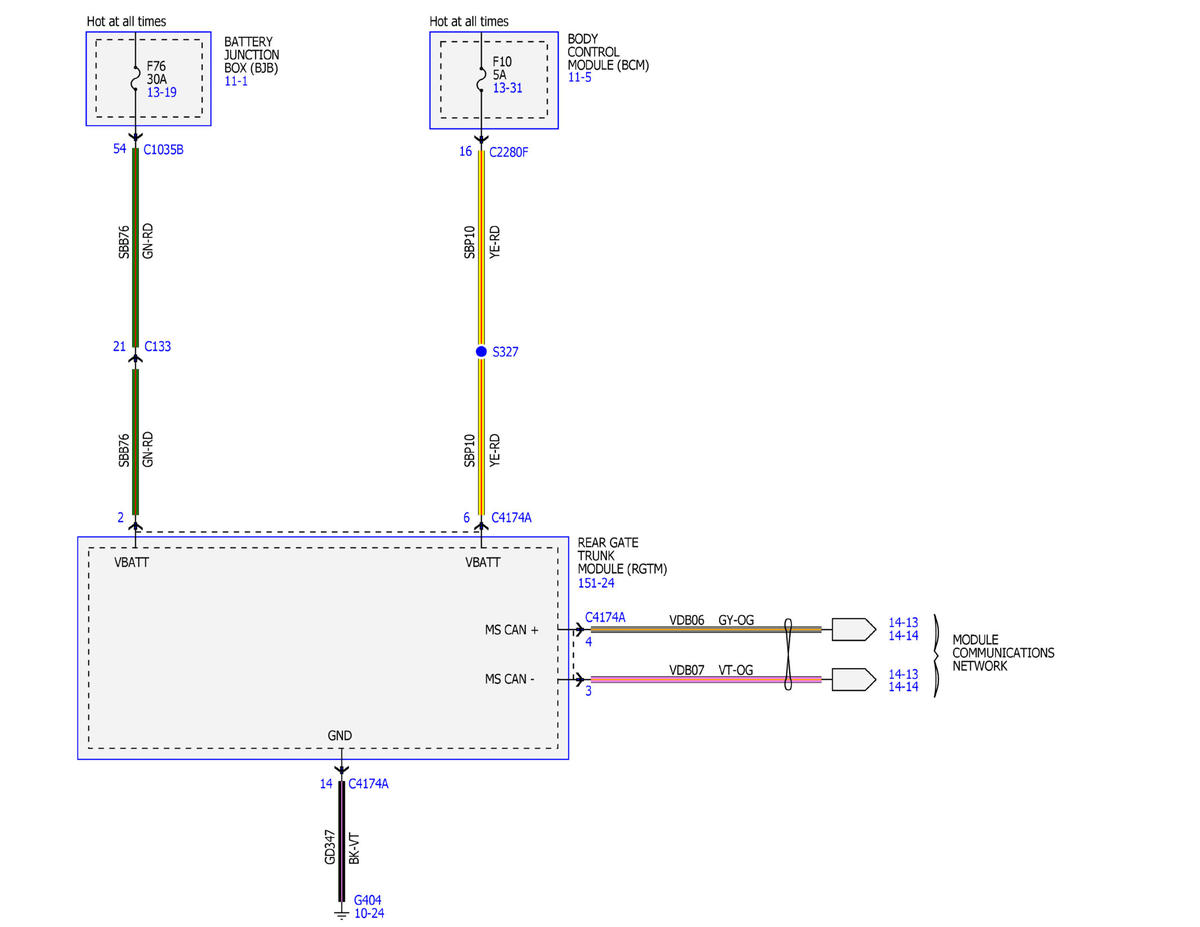Viewport: 1200px width, 927px height.
Task: Click the twisted pair symbol on CAN wires
Action: 789,654
